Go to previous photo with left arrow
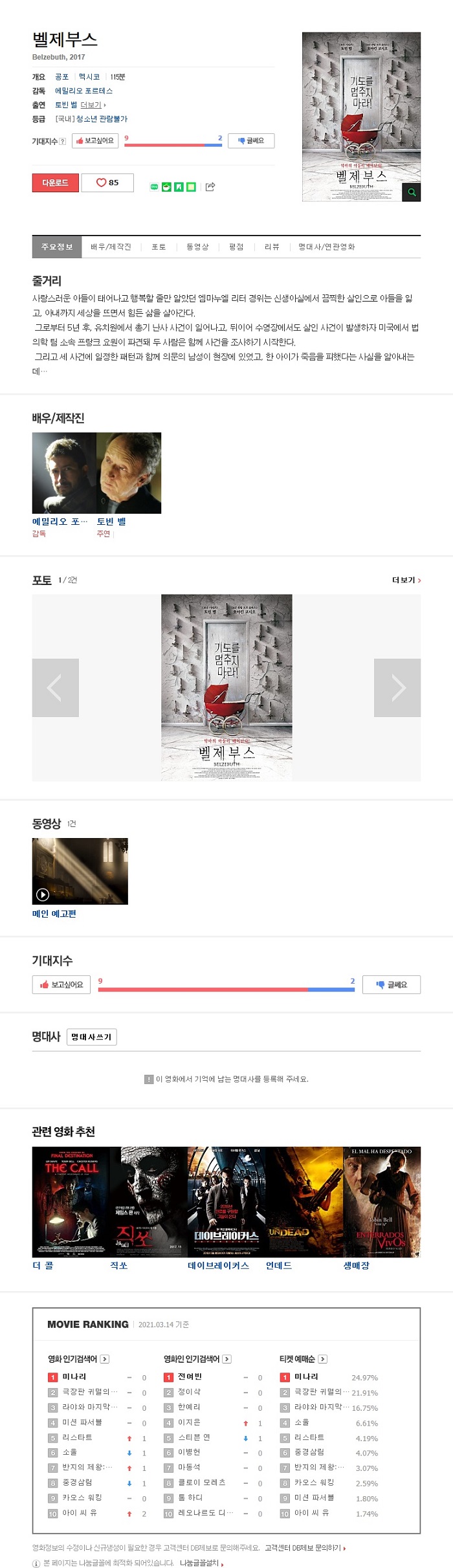 click(x=56, y=687)
